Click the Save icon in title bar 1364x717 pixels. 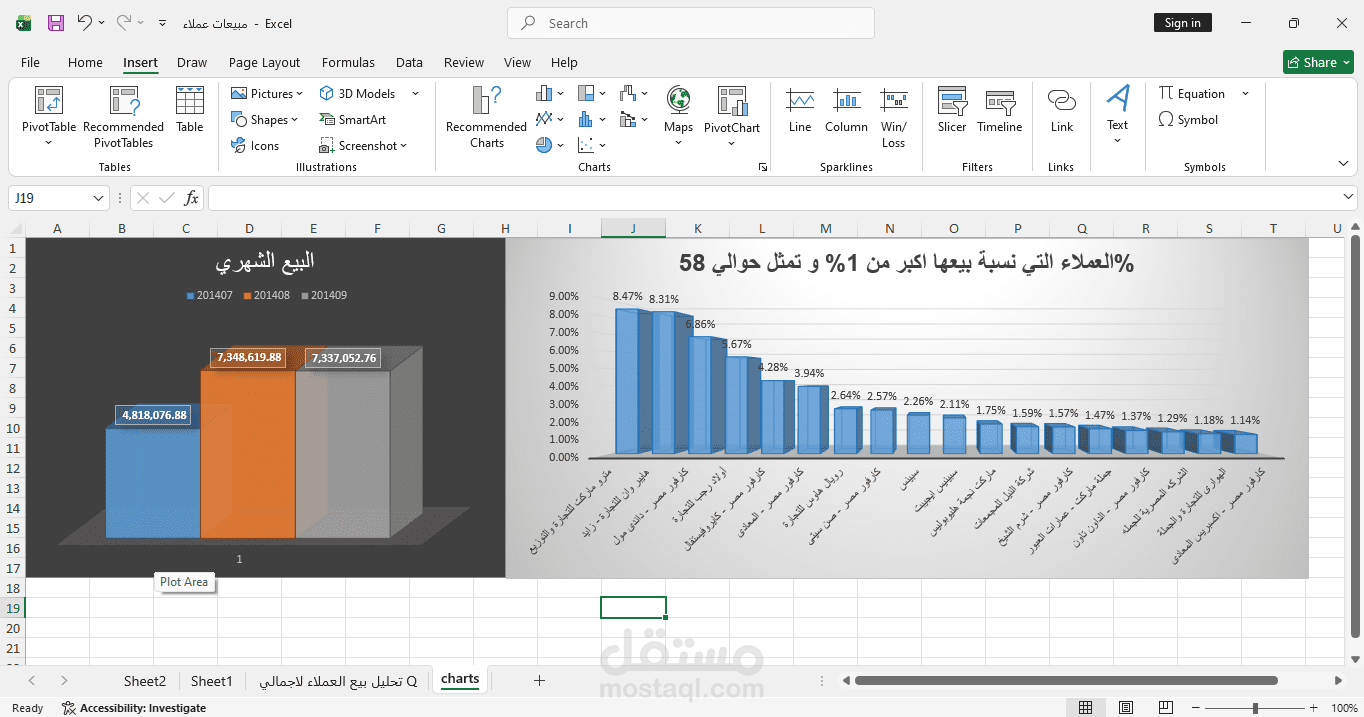pos(56,23)
